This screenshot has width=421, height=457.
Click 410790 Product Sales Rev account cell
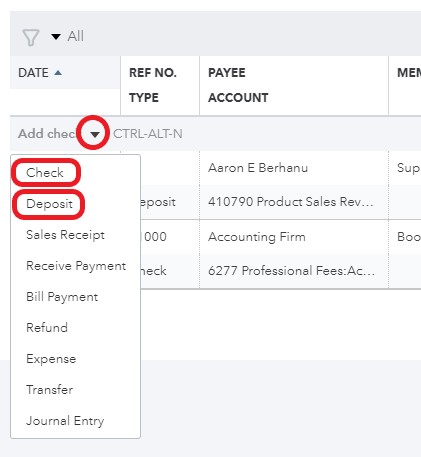pos(291,202)
